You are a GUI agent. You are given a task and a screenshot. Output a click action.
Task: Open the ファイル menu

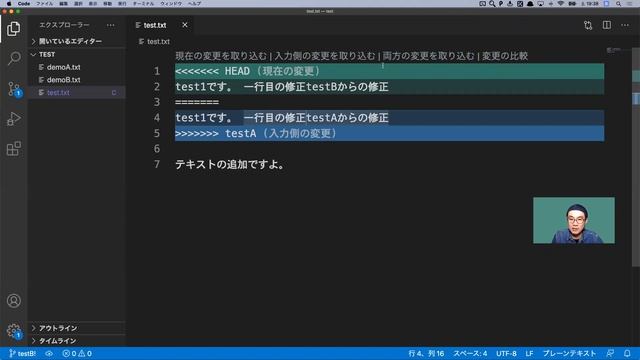(x=44, y=4)
